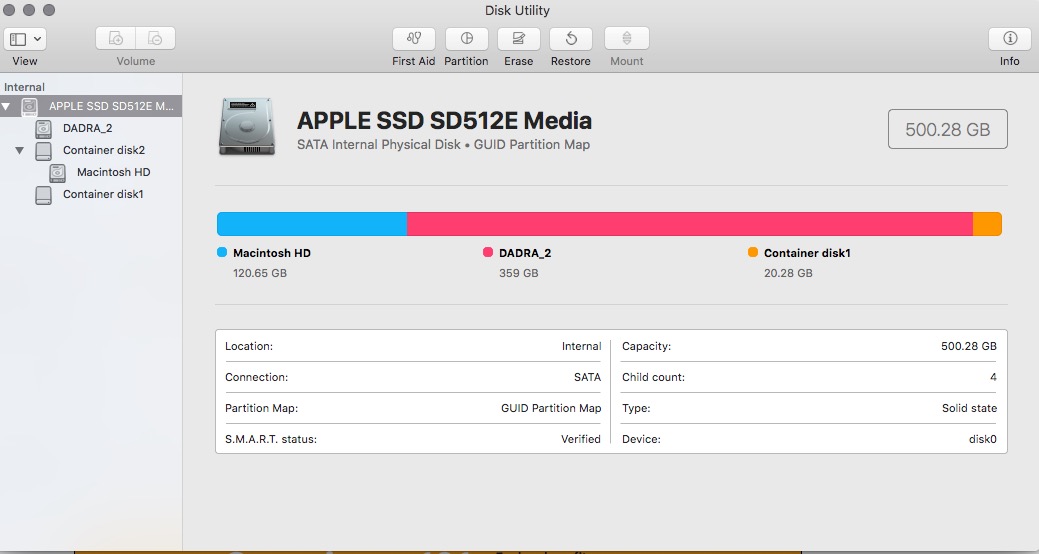
Task: Click the DADRA_2 drive icon in sidebar
Action: click(x=43, y=129)
